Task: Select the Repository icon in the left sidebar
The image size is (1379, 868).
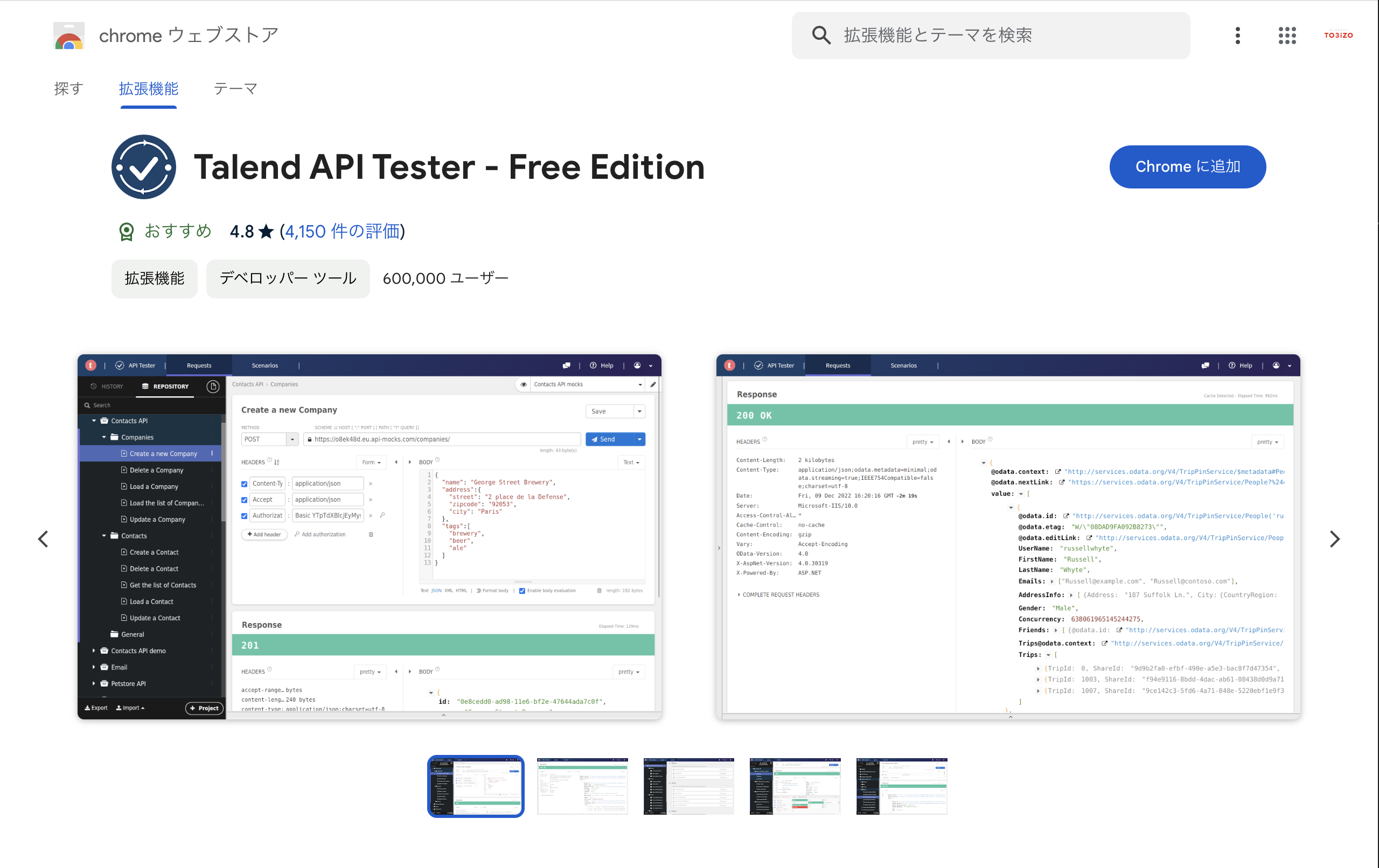Action: pos(145,386)
